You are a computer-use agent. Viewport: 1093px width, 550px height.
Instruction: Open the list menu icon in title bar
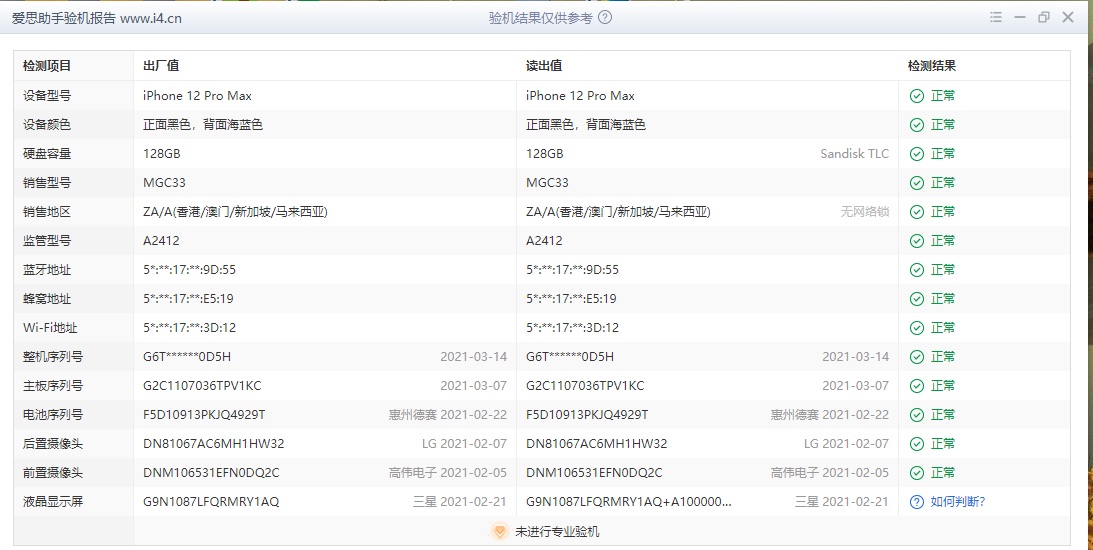[x=995, y=17]
